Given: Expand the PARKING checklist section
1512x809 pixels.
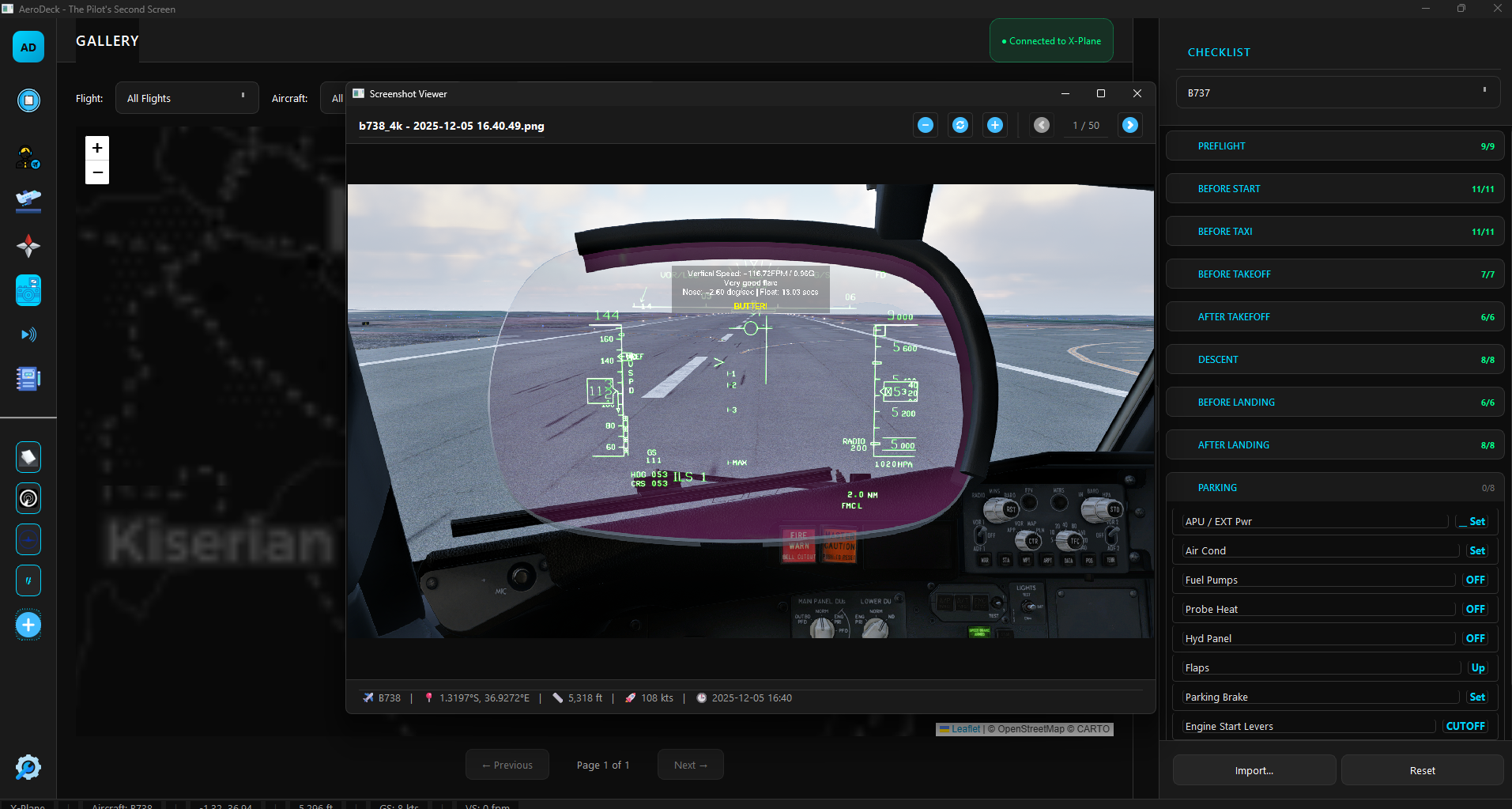Looking at the screenshot, I should pos(1334,487).
